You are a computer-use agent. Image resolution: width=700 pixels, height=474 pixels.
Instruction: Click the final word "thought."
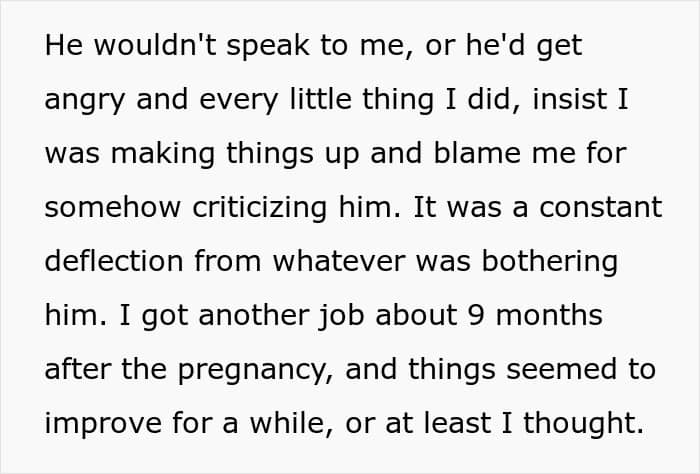click(x=583, y=424)
